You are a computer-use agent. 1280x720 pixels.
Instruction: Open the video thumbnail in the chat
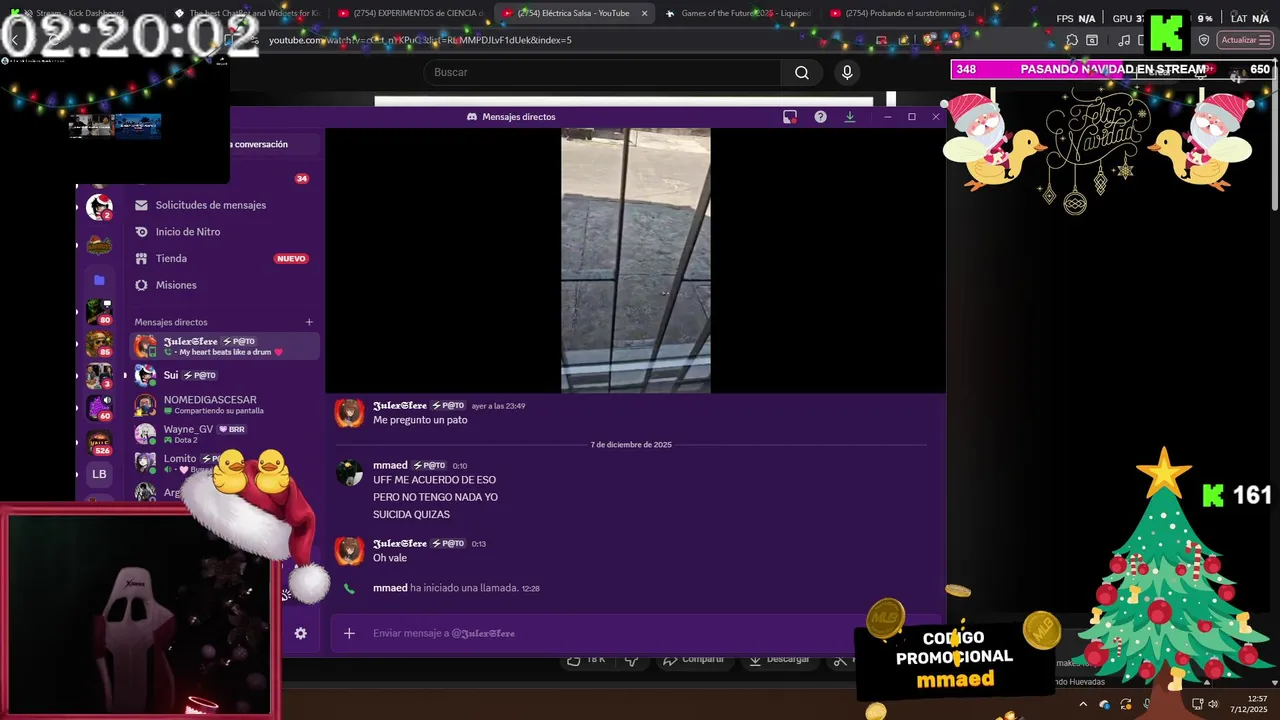(636, 260)
